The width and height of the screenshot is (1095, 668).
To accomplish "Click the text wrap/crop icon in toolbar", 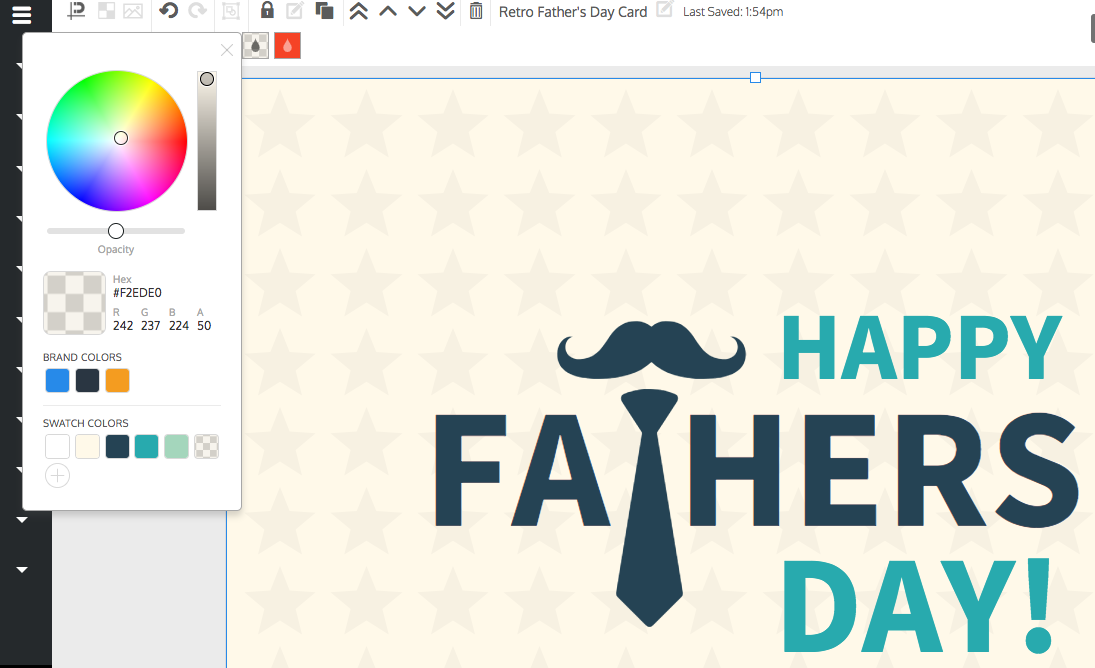I will pyautogui.click(x=76, y=10).
